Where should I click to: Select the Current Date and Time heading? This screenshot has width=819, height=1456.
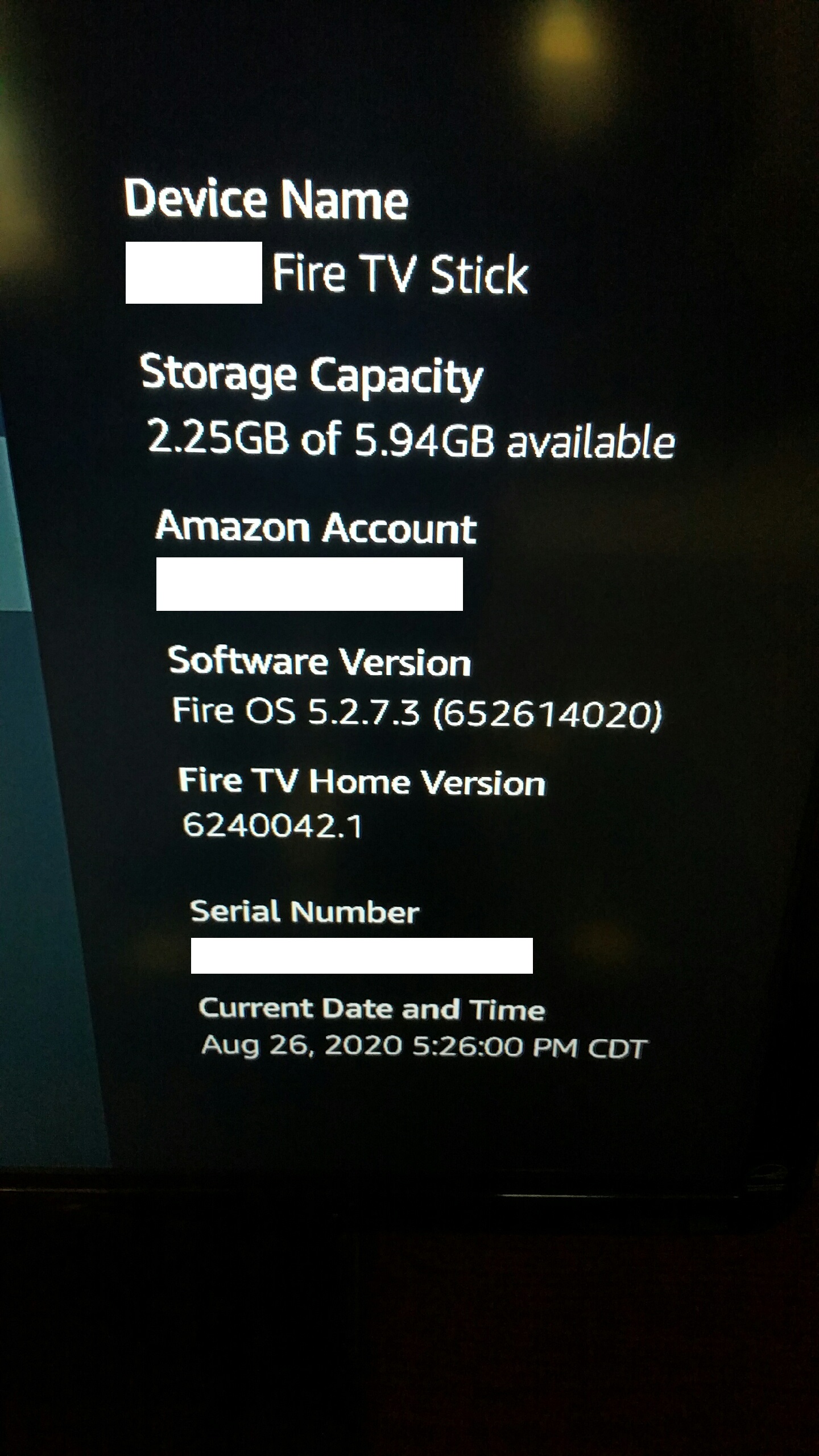[372, 1010]
